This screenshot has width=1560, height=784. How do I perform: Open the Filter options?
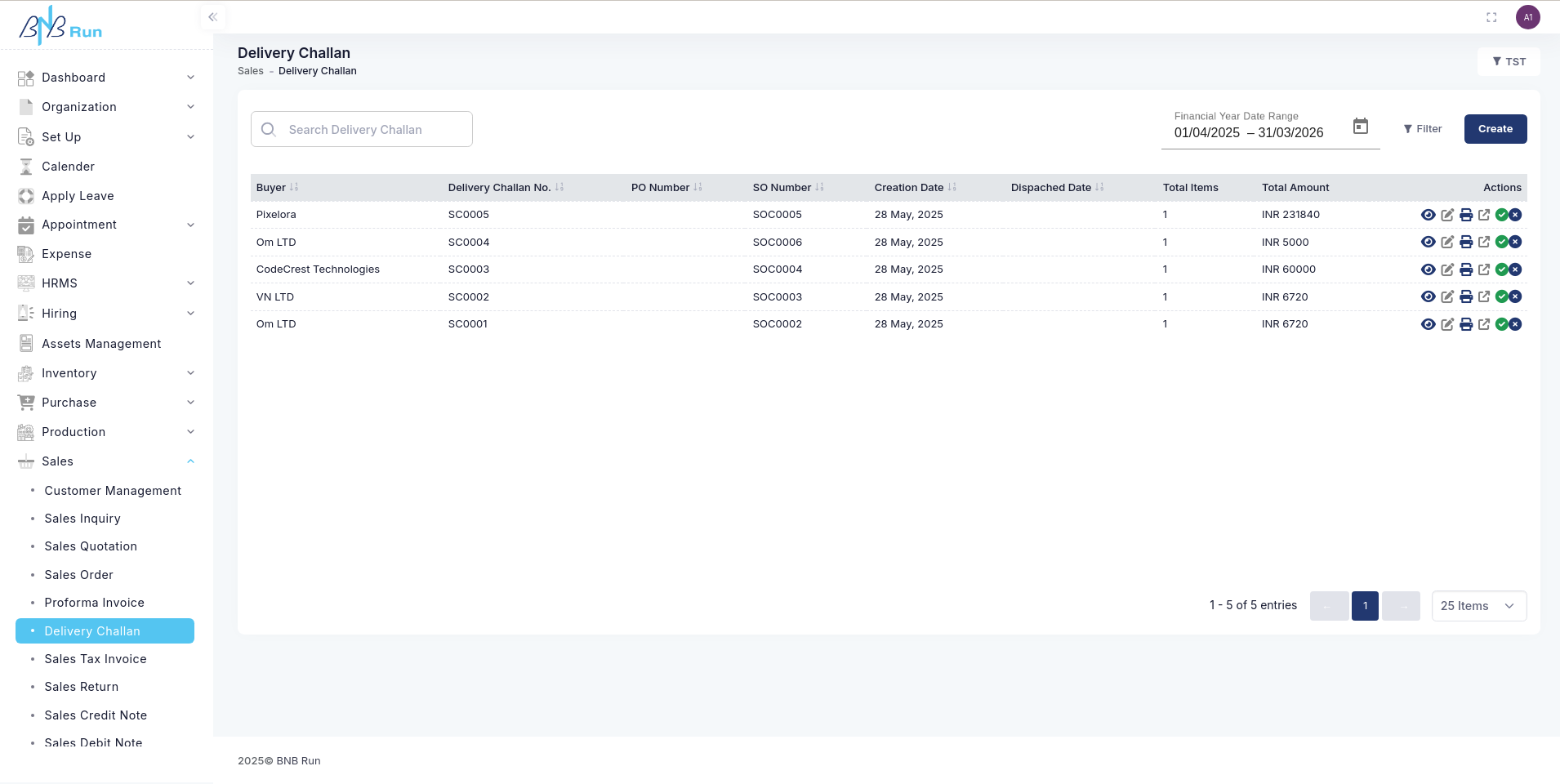1422,129
